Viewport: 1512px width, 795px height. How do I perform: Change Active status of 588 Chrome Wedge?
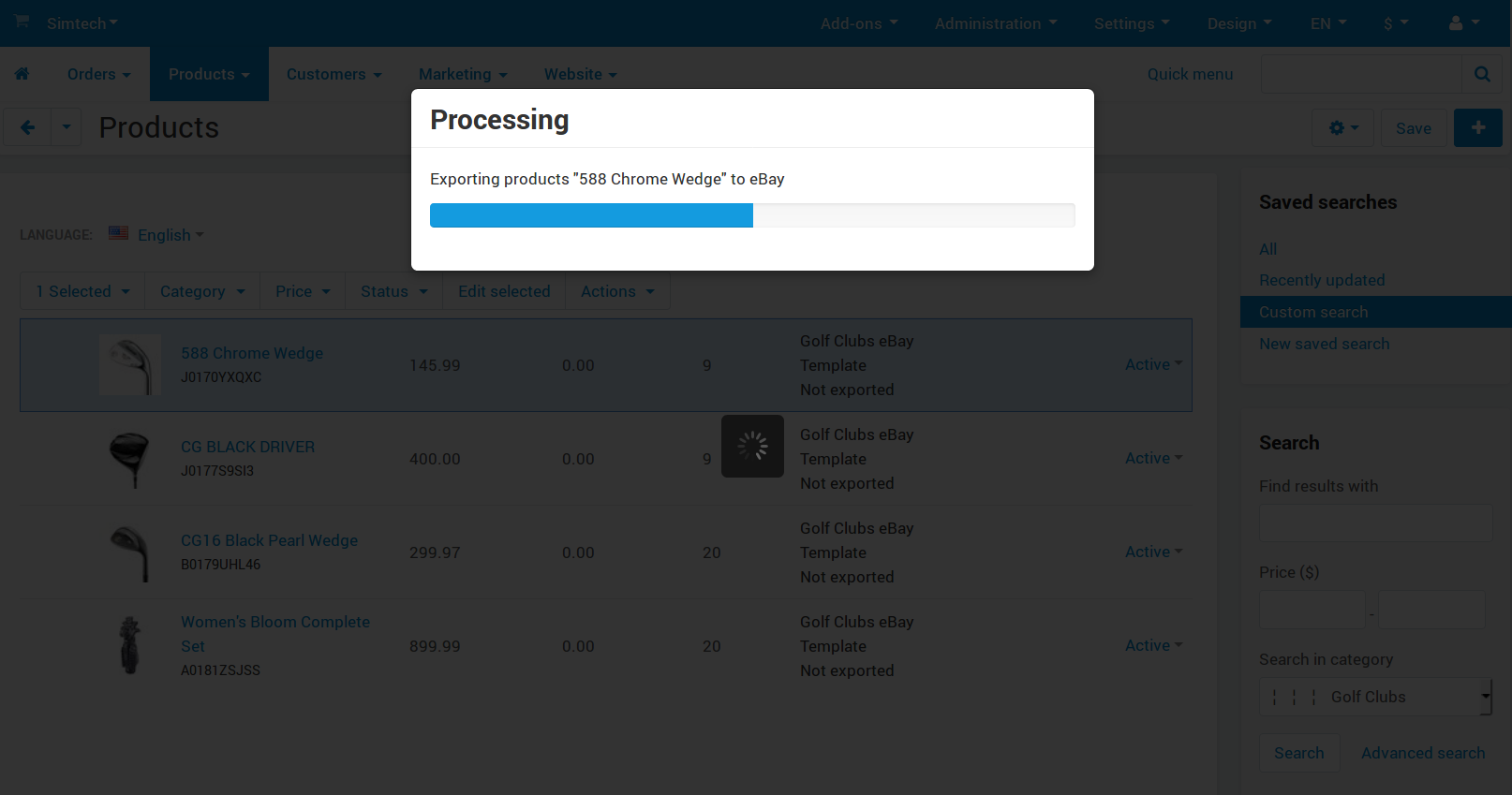point(1153,364)
